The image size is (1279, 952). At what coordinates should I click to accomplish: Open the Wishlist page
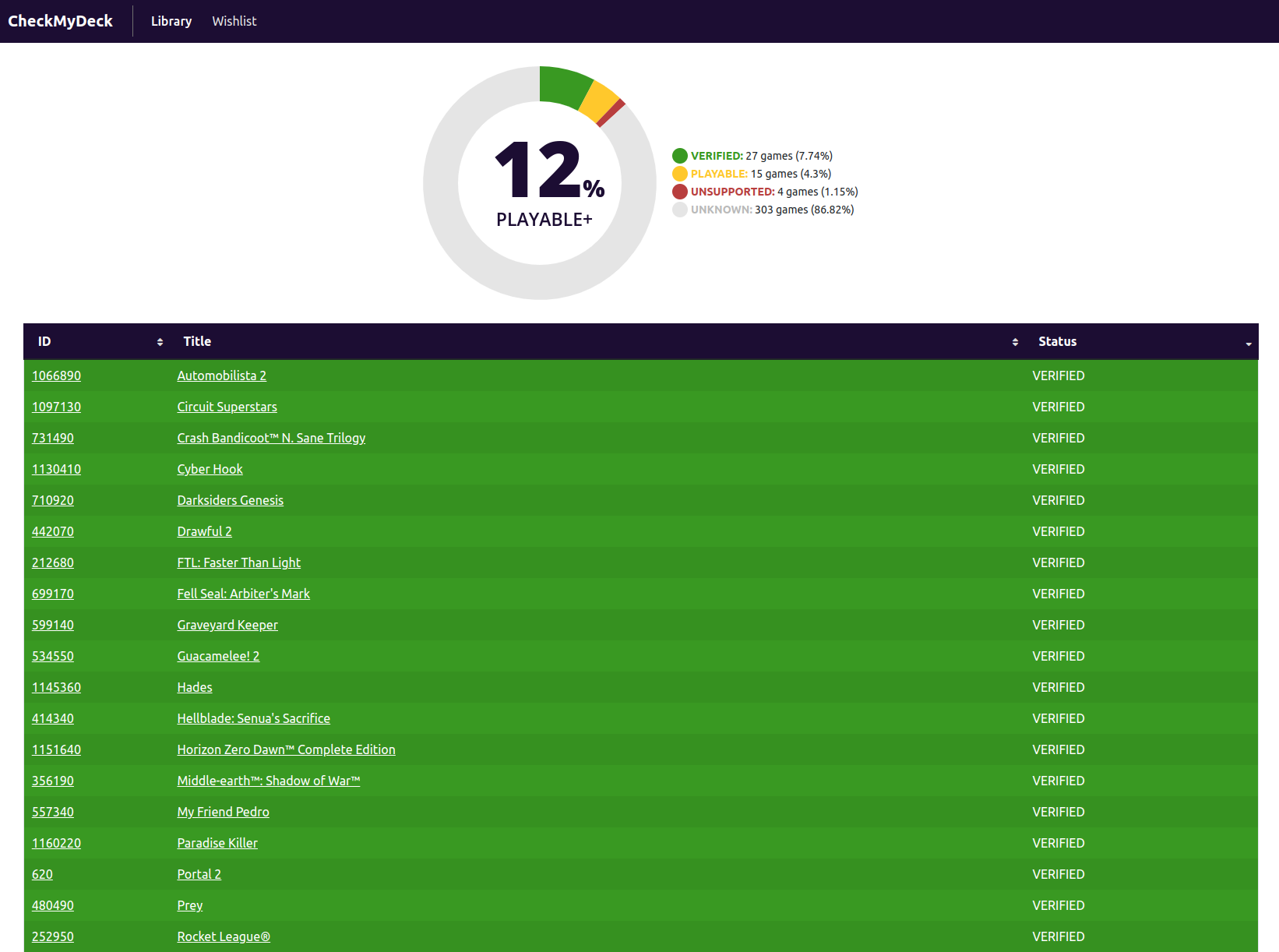(x=234, y=21)
